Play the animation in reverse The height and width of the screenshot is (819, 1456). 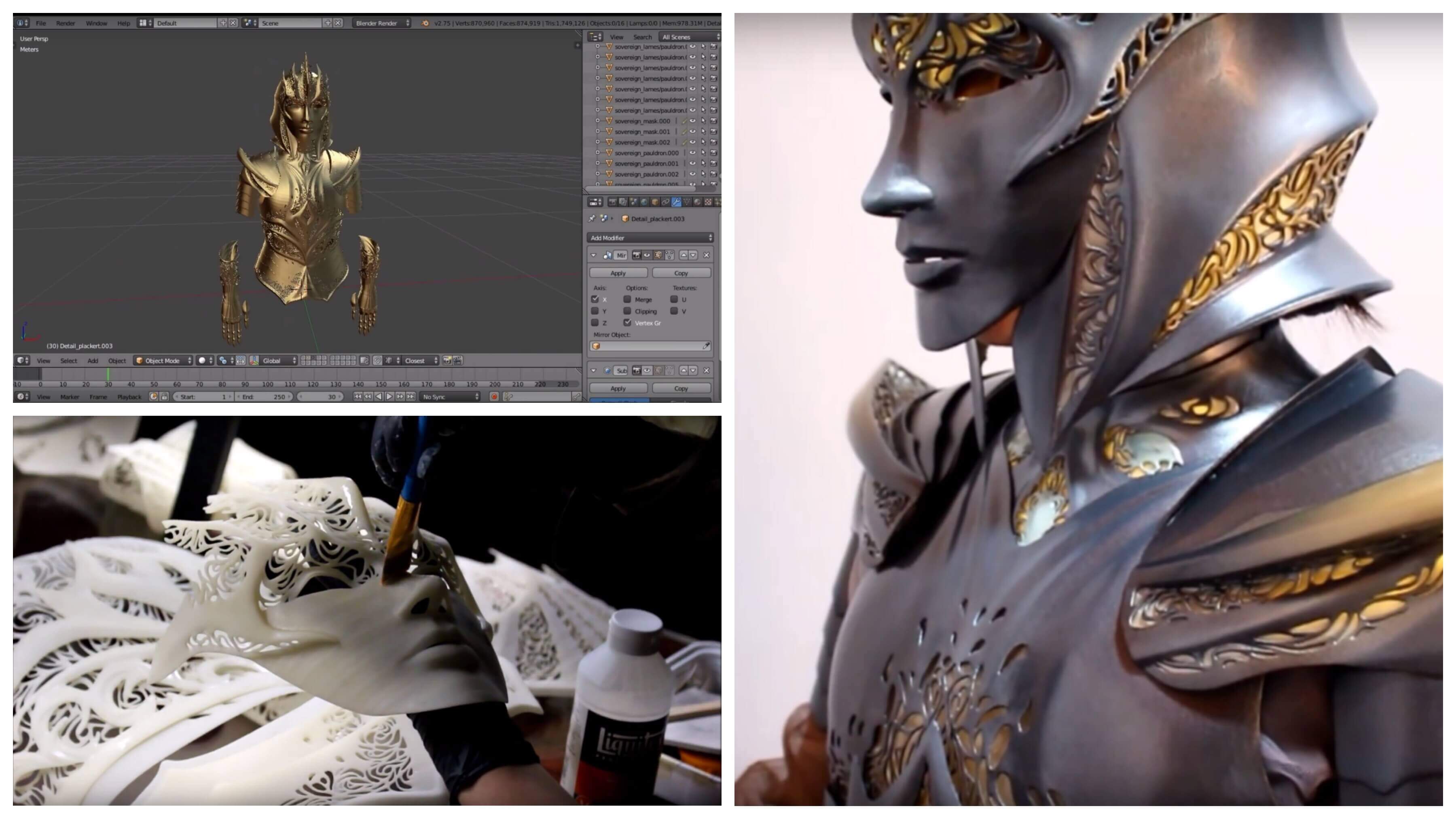pyautogui.click(x=379, y=397)
